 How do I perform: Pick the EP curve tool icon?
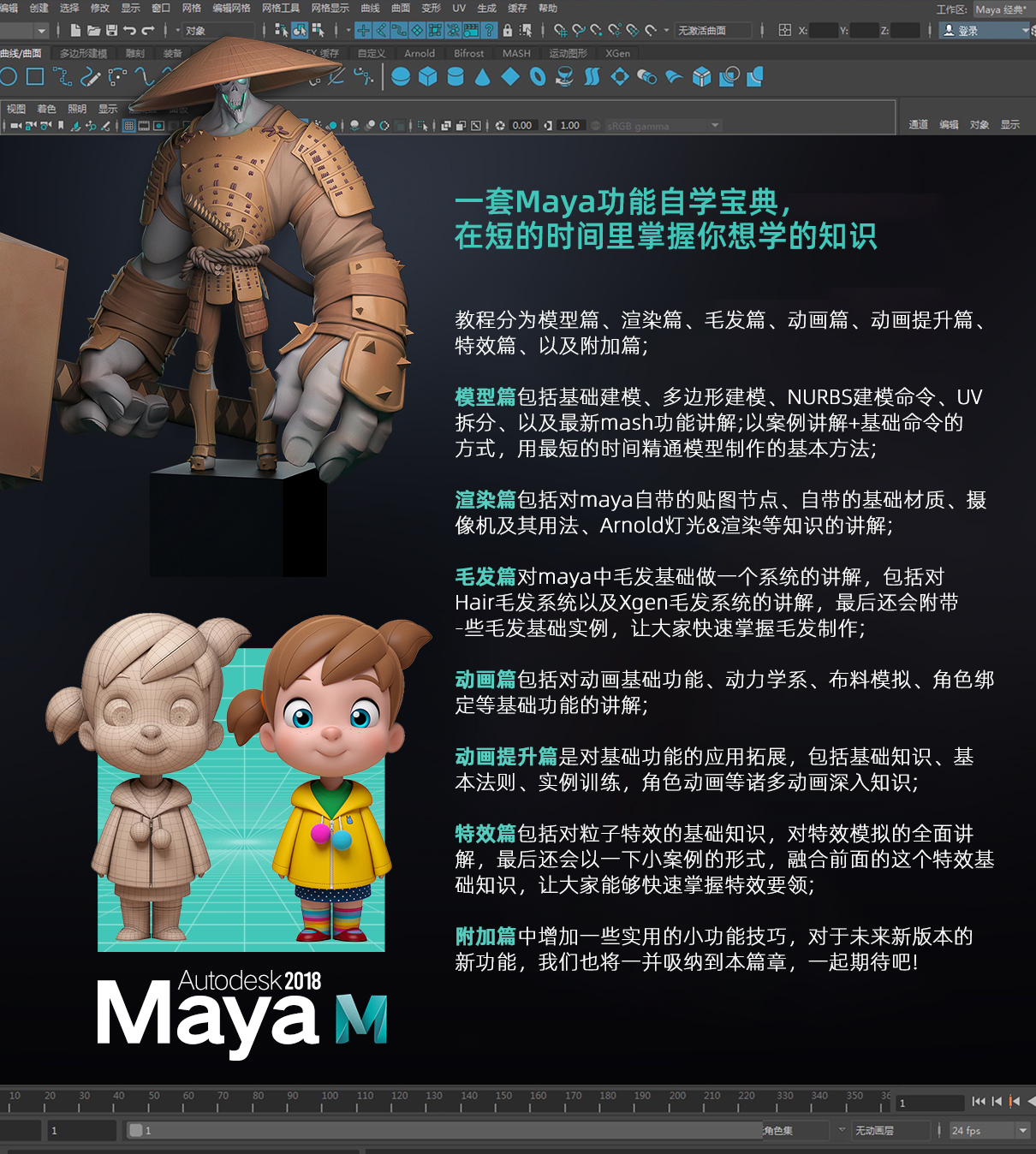coord(63,77)
